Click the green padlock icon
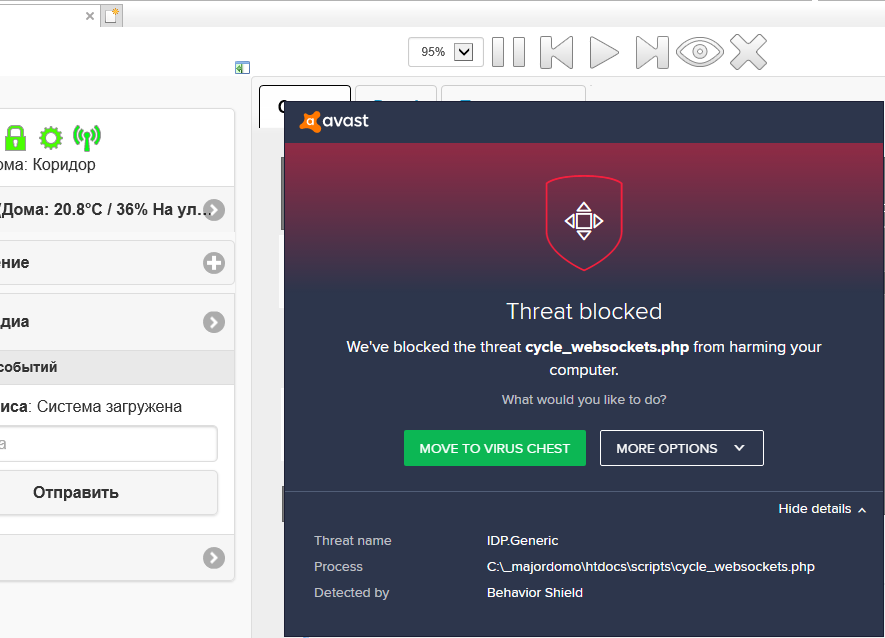 click(15, 137)
